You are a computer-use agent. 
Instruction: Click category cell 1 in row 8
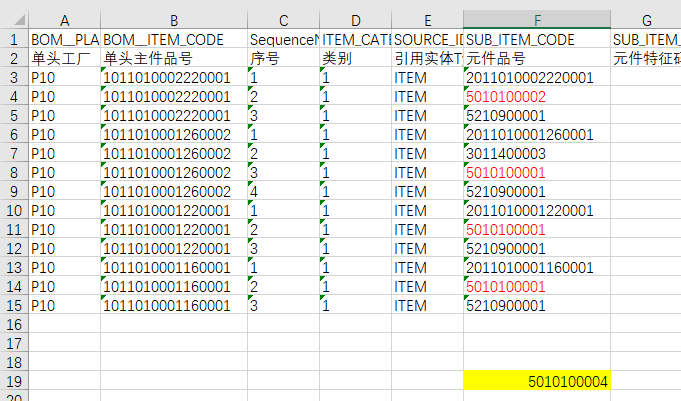tap(355, 172)
